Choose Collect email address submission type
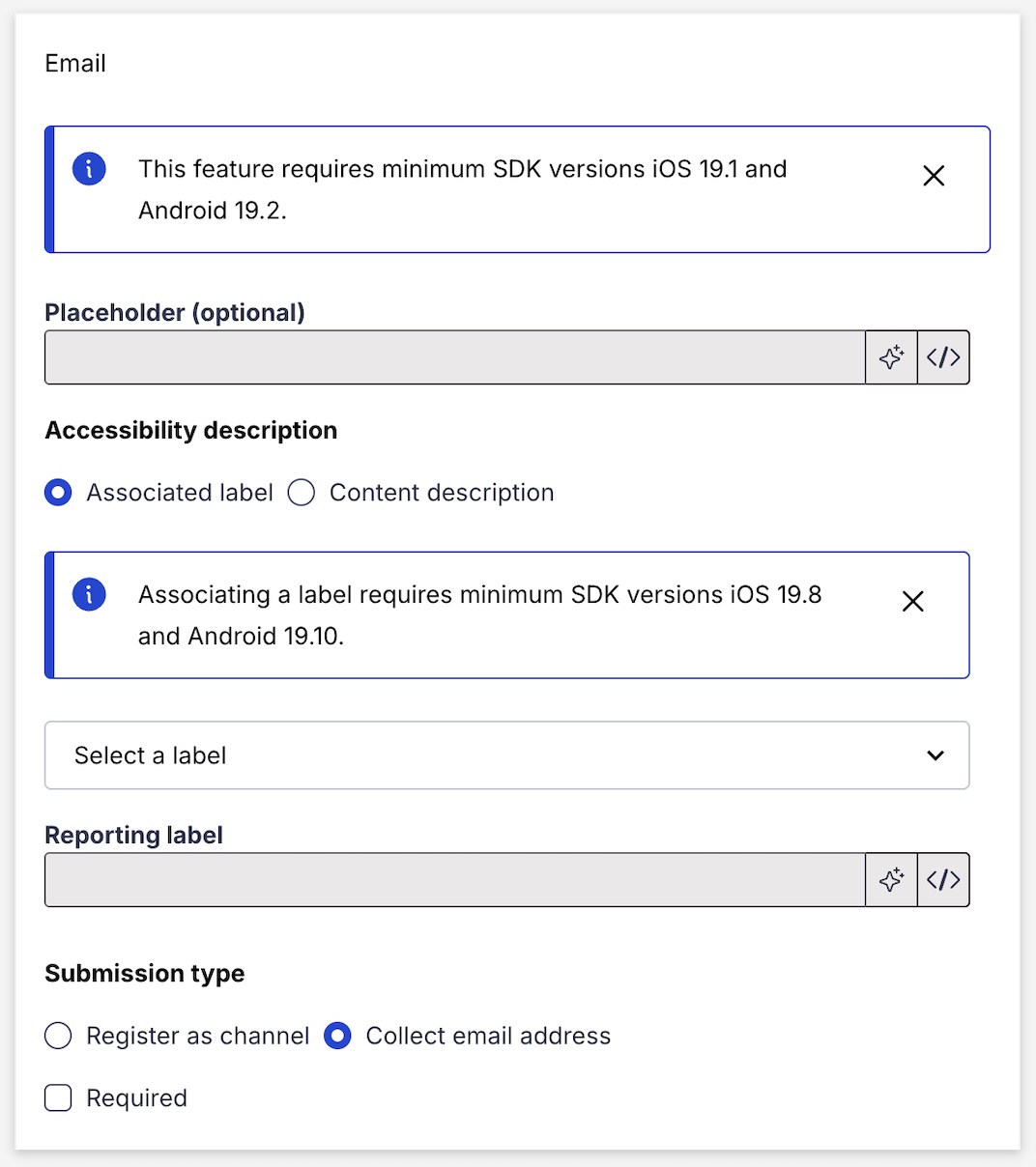Image resolution: width=1036 pixels, height=1167 pixels. [x=337, y=1036]
